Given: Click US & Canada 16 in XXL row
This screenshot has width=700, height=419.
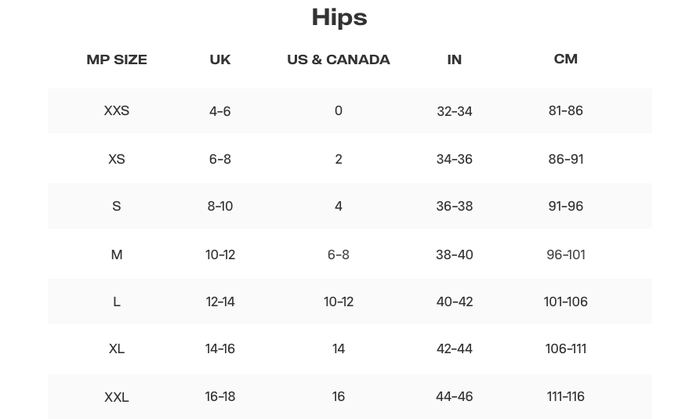Looking at the screenshot, I should coord(338,397).
